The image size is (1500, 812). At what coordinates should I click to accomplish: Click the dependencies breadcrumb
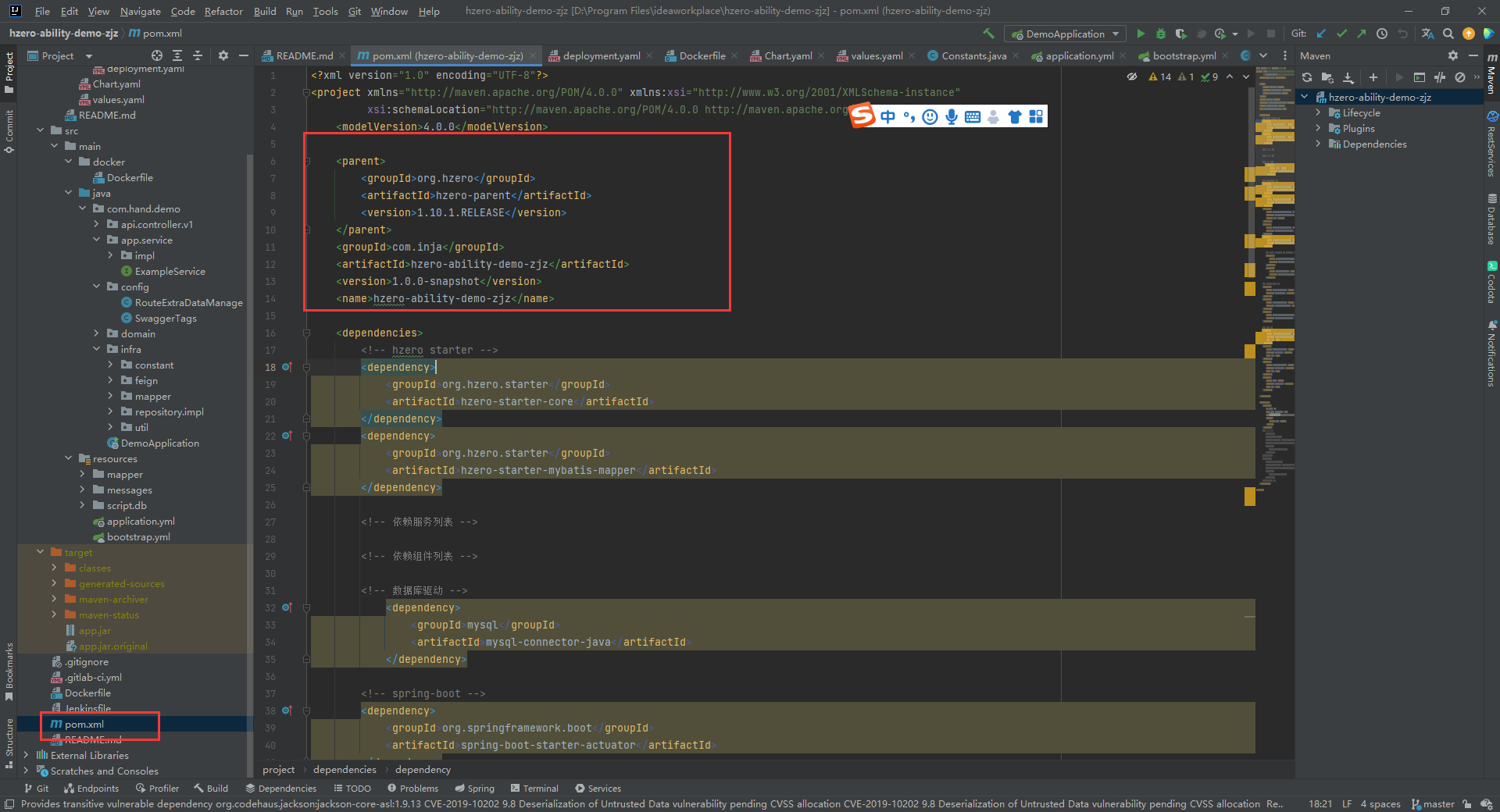click(x=345, y=770)
